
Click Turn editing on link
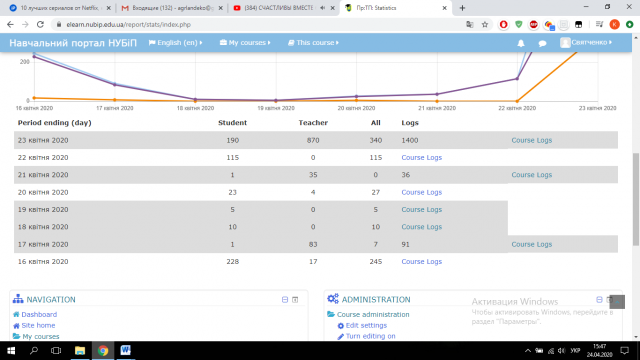coord(370,336)
